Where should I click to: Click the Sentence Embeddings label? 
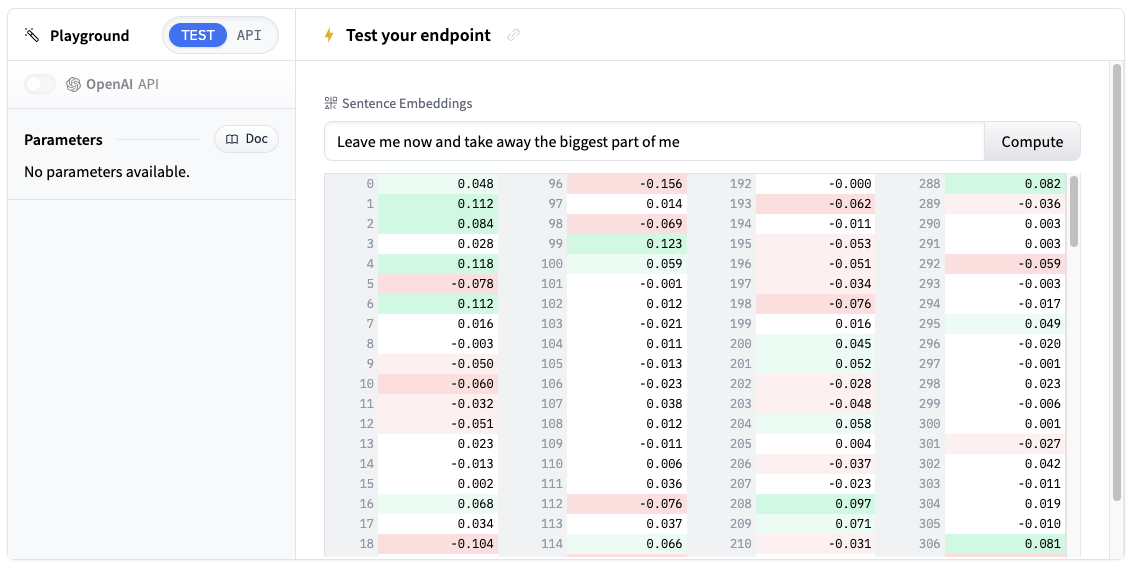pyautogui.click(x=407, y=103)
